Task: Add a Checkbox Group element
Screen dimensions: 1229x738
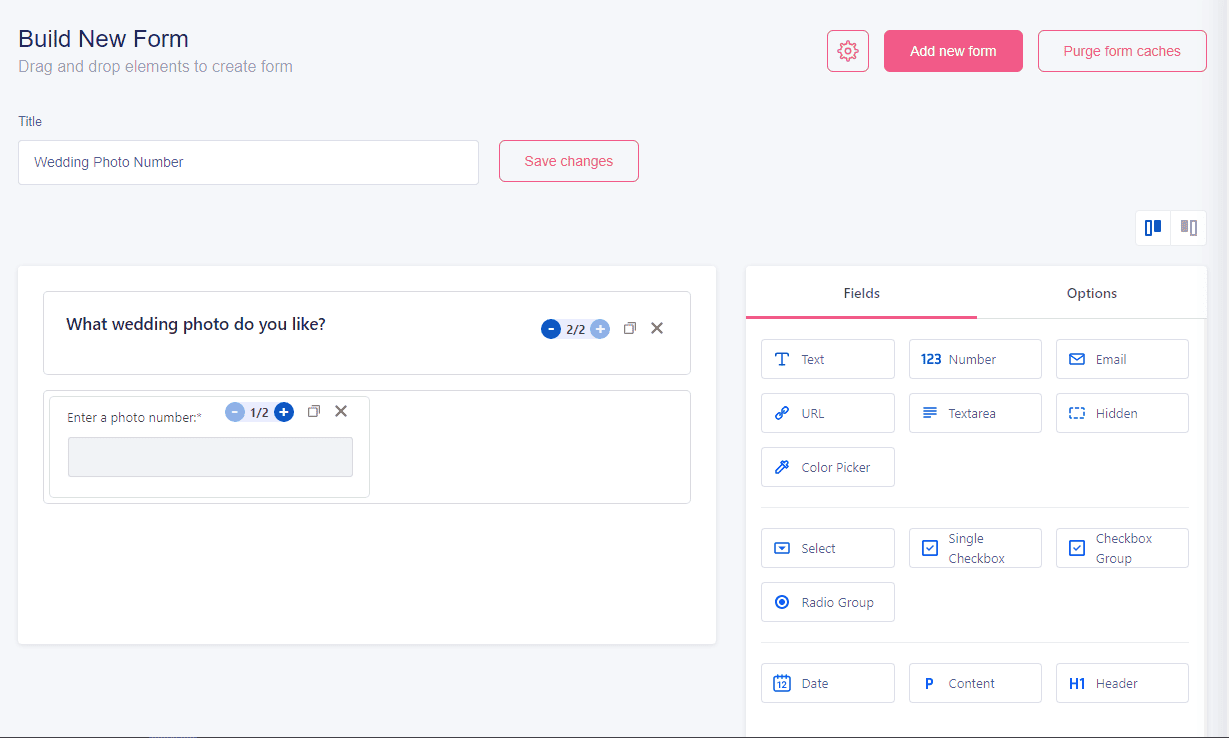Action: pos(1122,548)
